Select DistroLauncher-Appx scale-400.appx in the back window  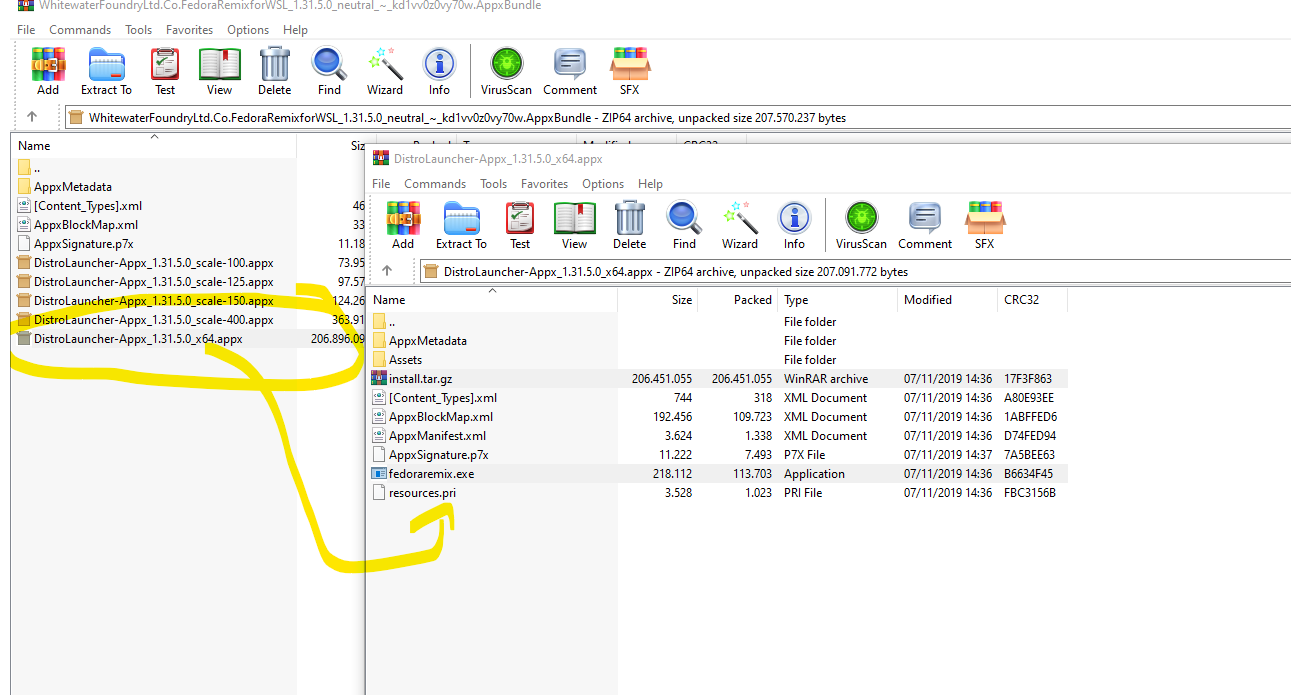click(153, 320)
